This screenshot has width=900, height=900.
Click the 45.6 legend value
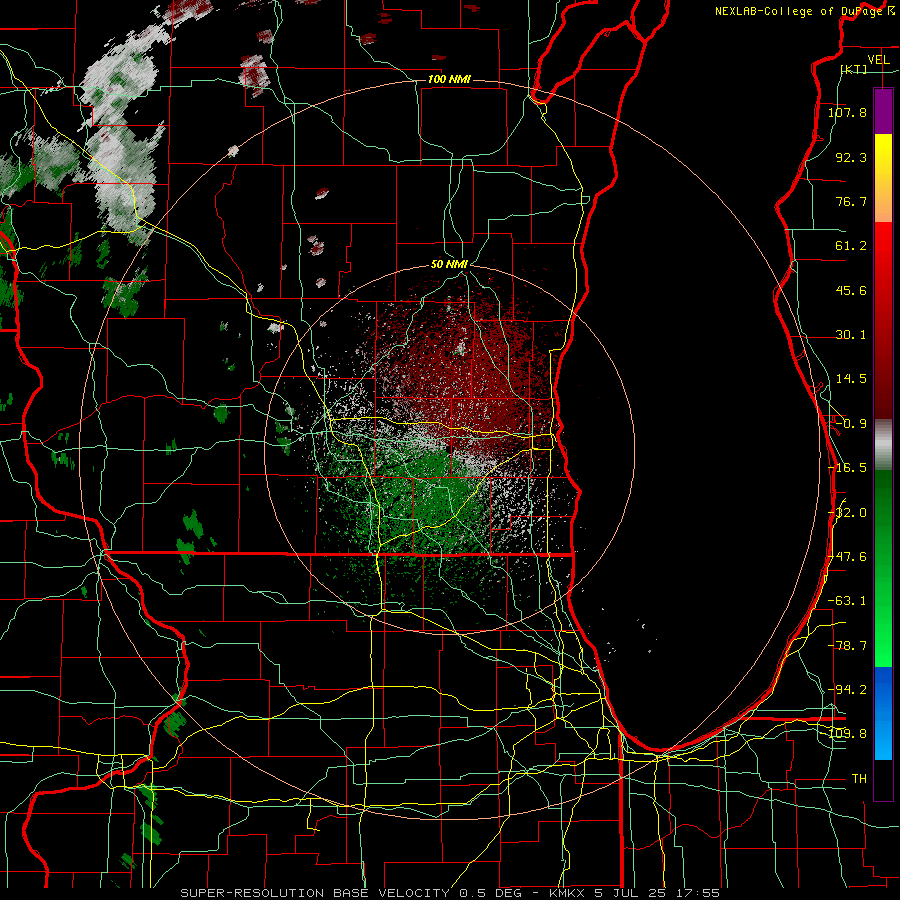851,290
